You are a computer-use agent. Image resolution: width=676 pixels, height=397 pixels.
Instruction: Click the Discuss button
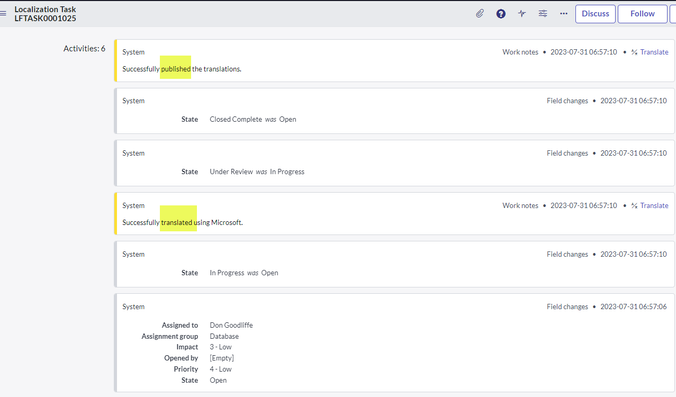tap(595, 14)
